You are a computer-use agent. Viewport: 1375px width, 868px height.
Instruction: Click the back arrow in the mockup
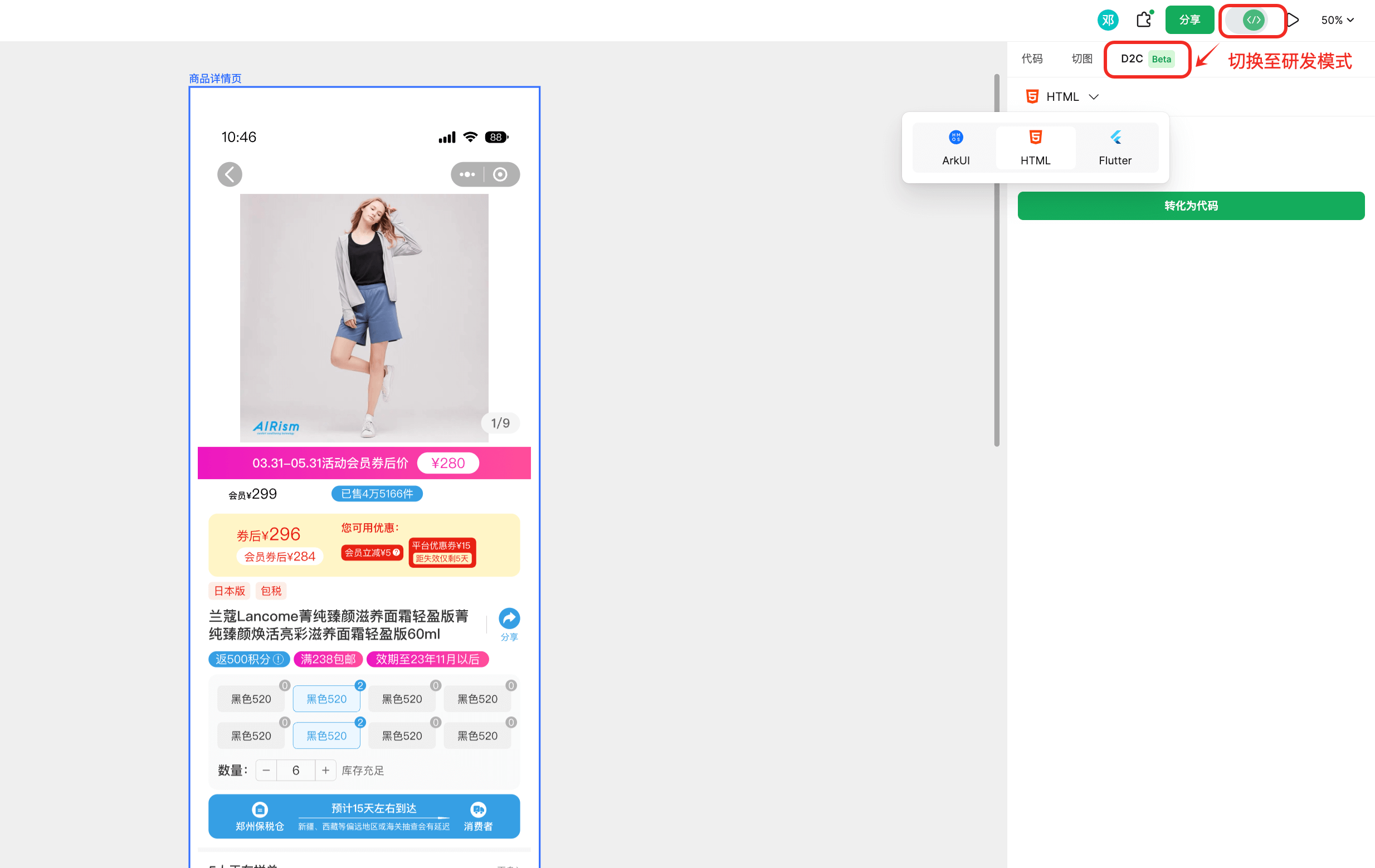tap(230, 174)
